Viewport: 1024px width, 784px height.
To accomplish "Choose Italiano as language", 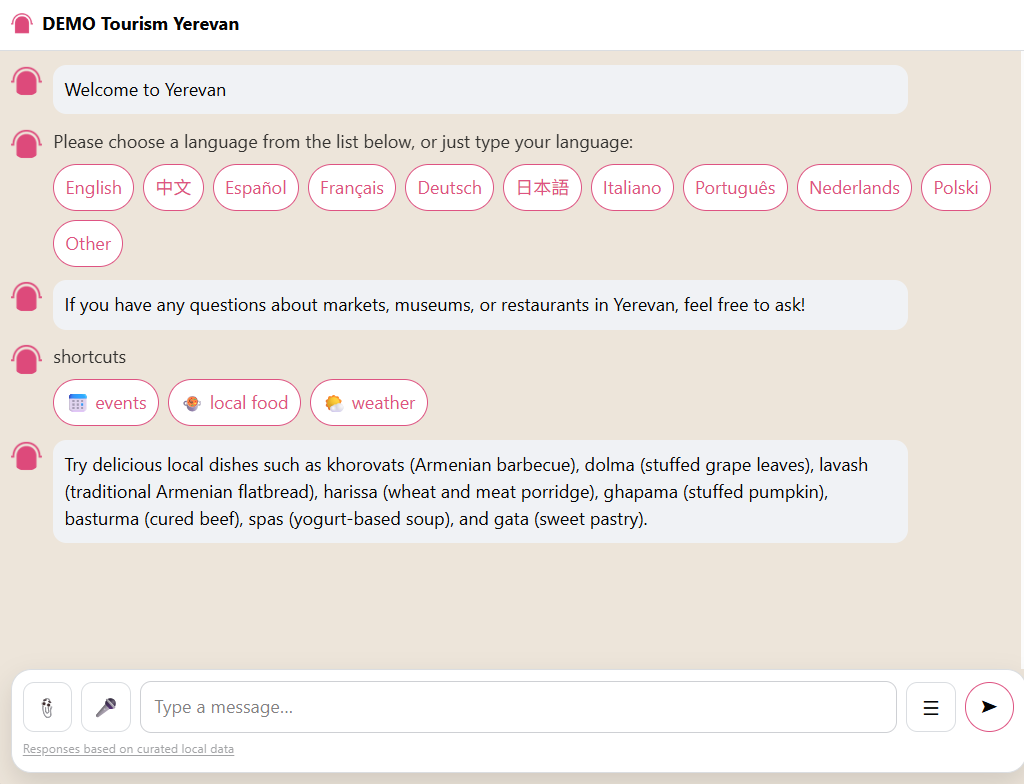I will coord(632,188).
